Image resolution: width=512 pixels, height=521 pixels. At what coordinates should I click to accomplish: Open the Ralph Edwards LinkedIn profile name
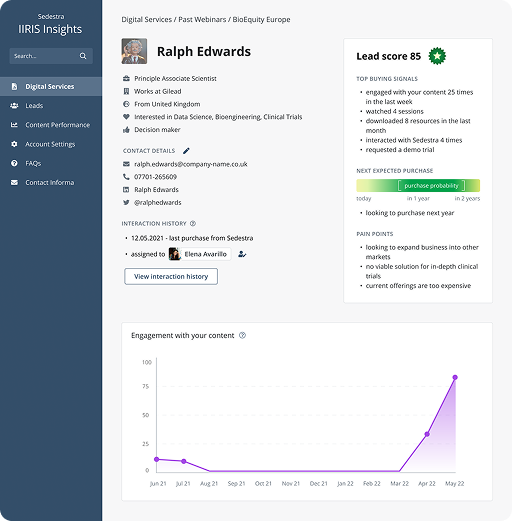click(156, 190)
